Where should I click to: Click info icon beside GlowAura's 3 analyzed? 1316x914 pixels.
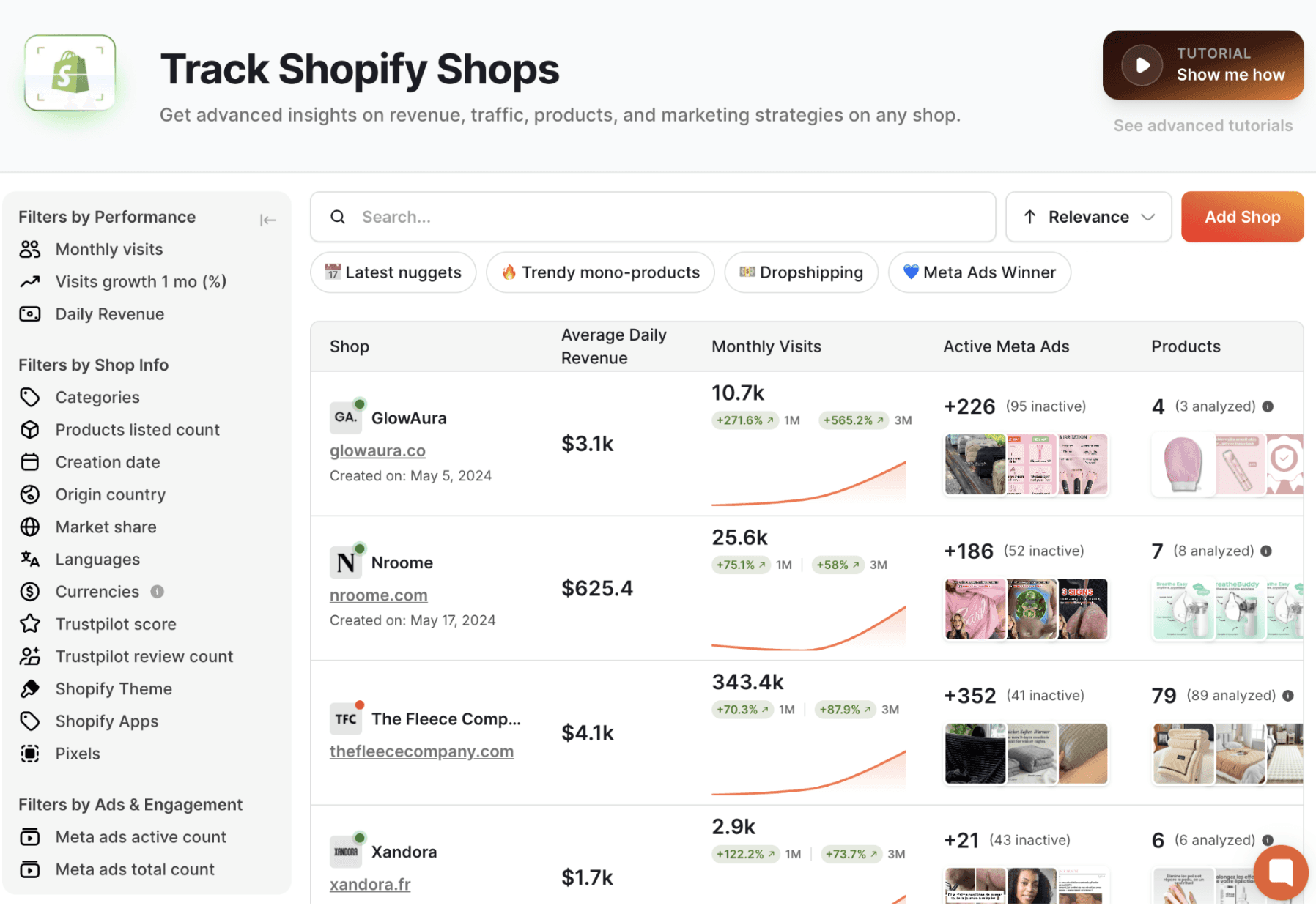coord(1268,406)
